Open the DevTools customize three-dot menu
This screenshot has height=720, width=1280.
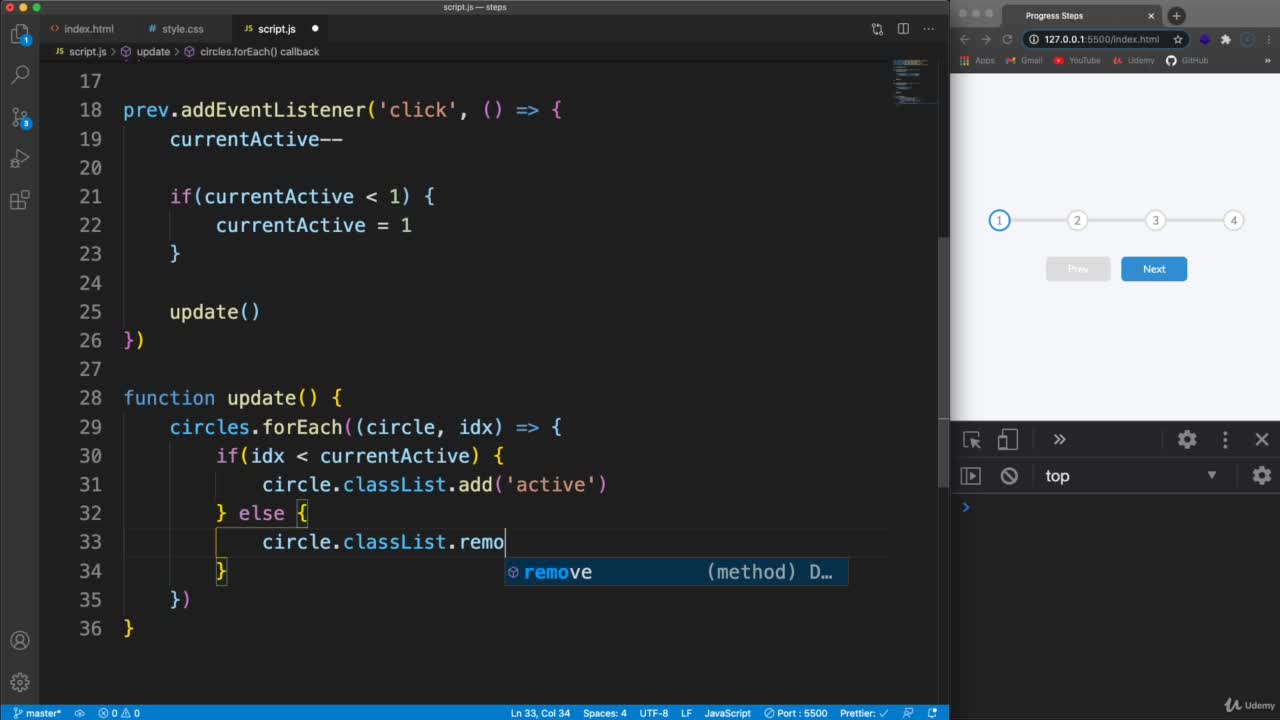click(x=1225, y=439)
